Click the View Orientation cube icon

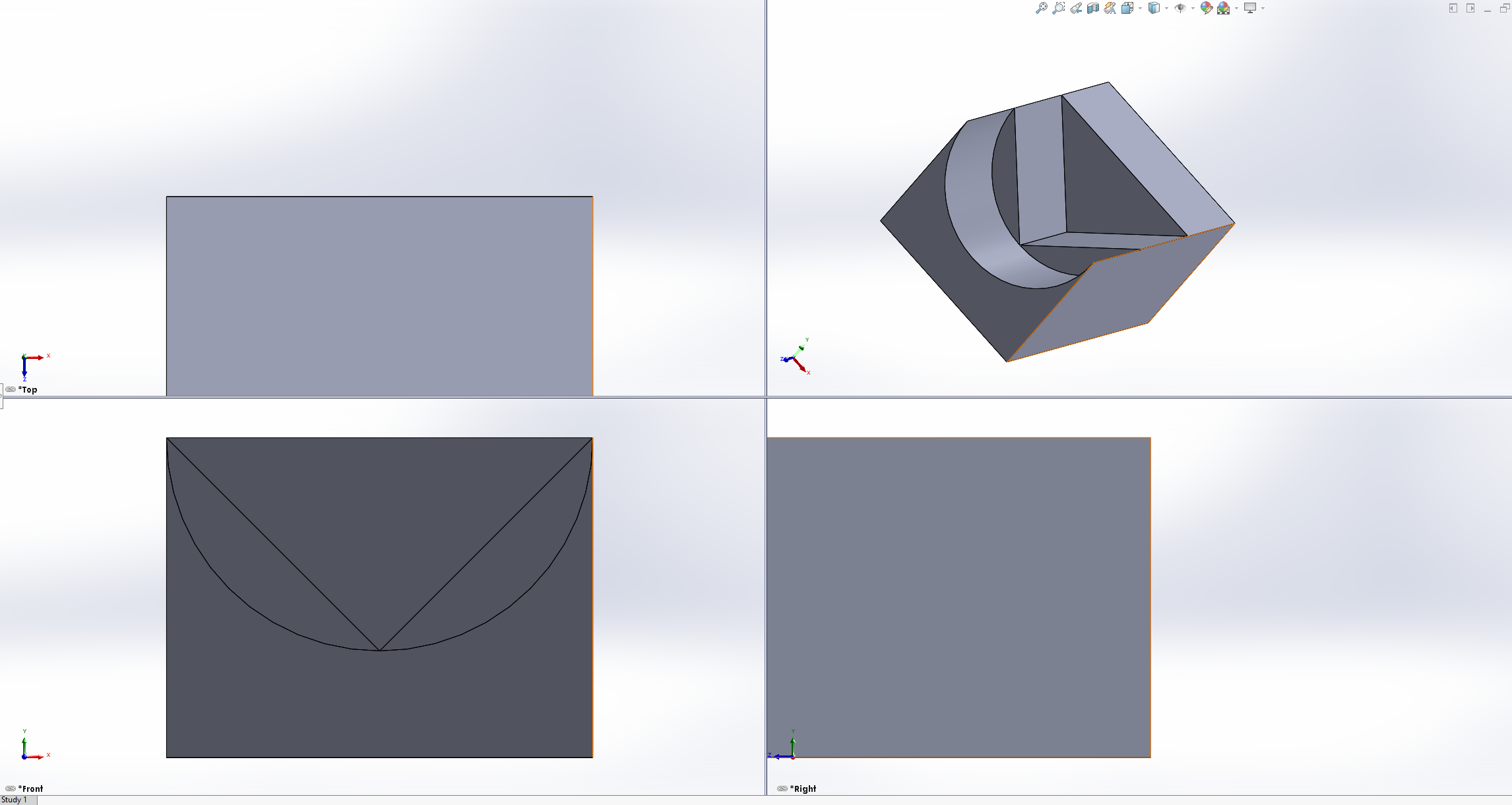pyautogui.click(x=1127, y=8)
